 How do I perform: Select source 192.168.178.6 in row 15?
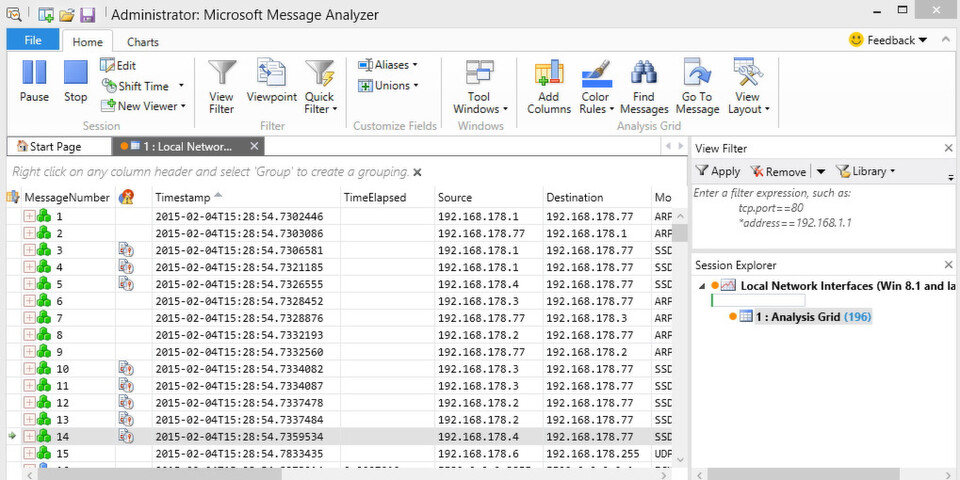click(x=476, y=454)
